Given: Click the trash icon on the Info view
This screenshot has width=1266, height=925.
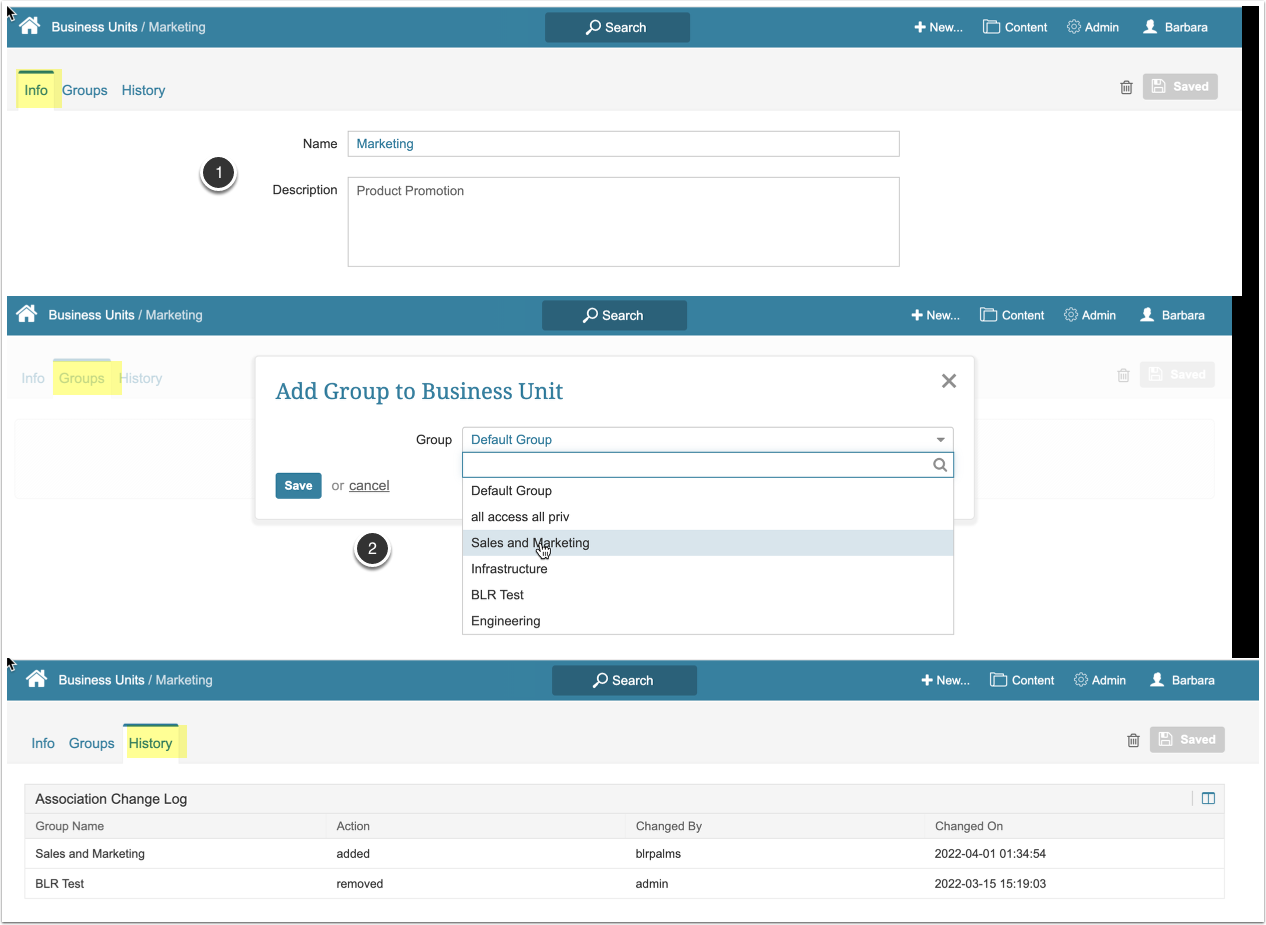Looking at the screenshot, I should click(x=1126, y=87).
